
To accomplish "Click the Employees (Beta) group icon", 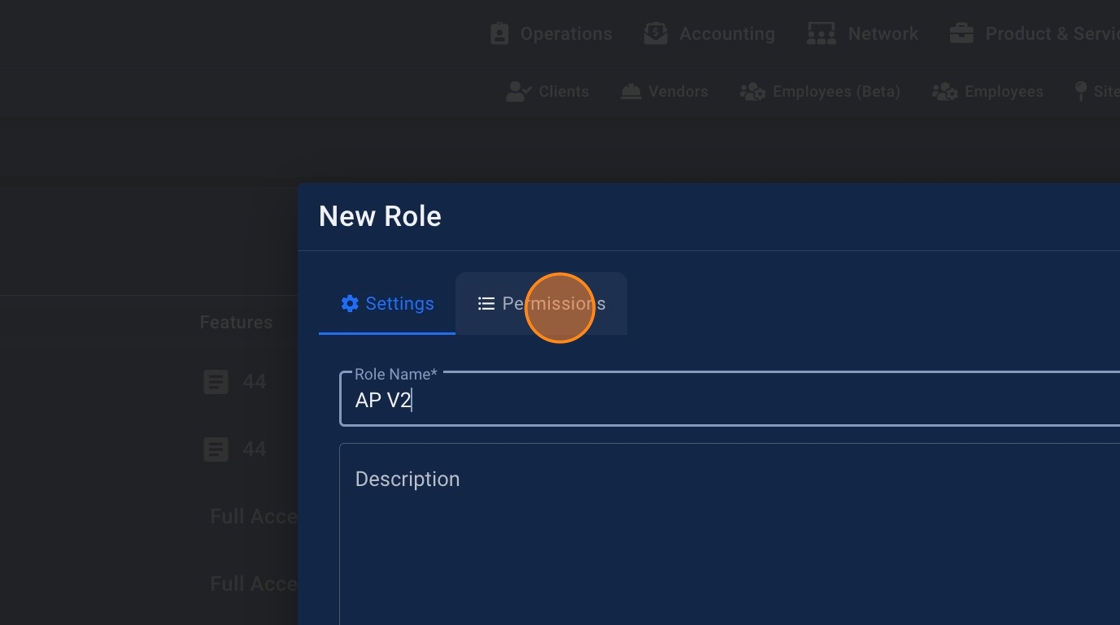I will 752,91.
